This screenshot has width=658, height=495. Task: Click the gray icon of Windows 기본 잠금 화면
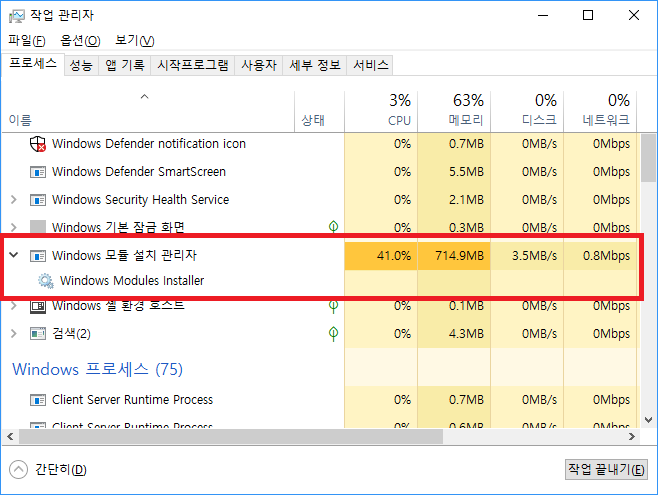point(38,227)
